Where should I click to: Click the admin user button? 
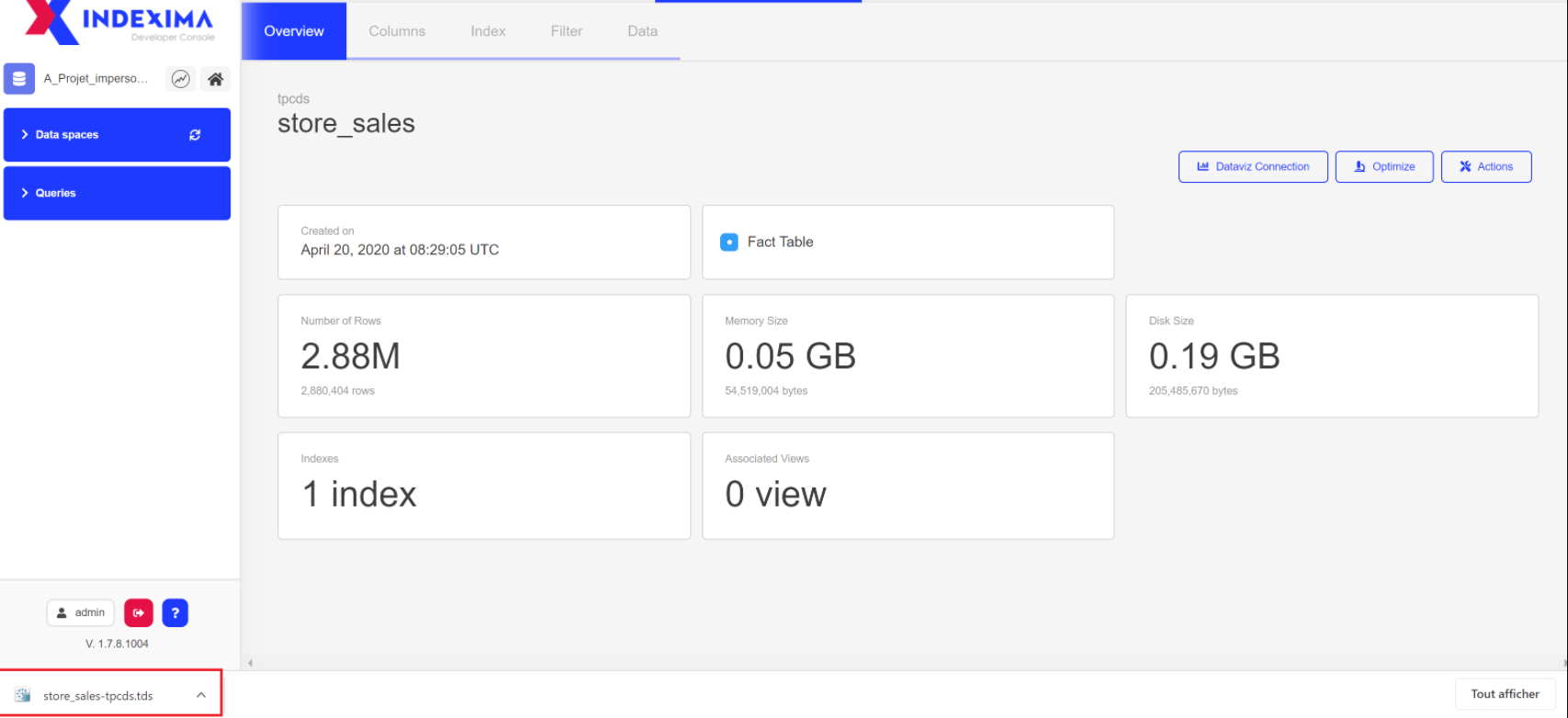click(81, 612)
